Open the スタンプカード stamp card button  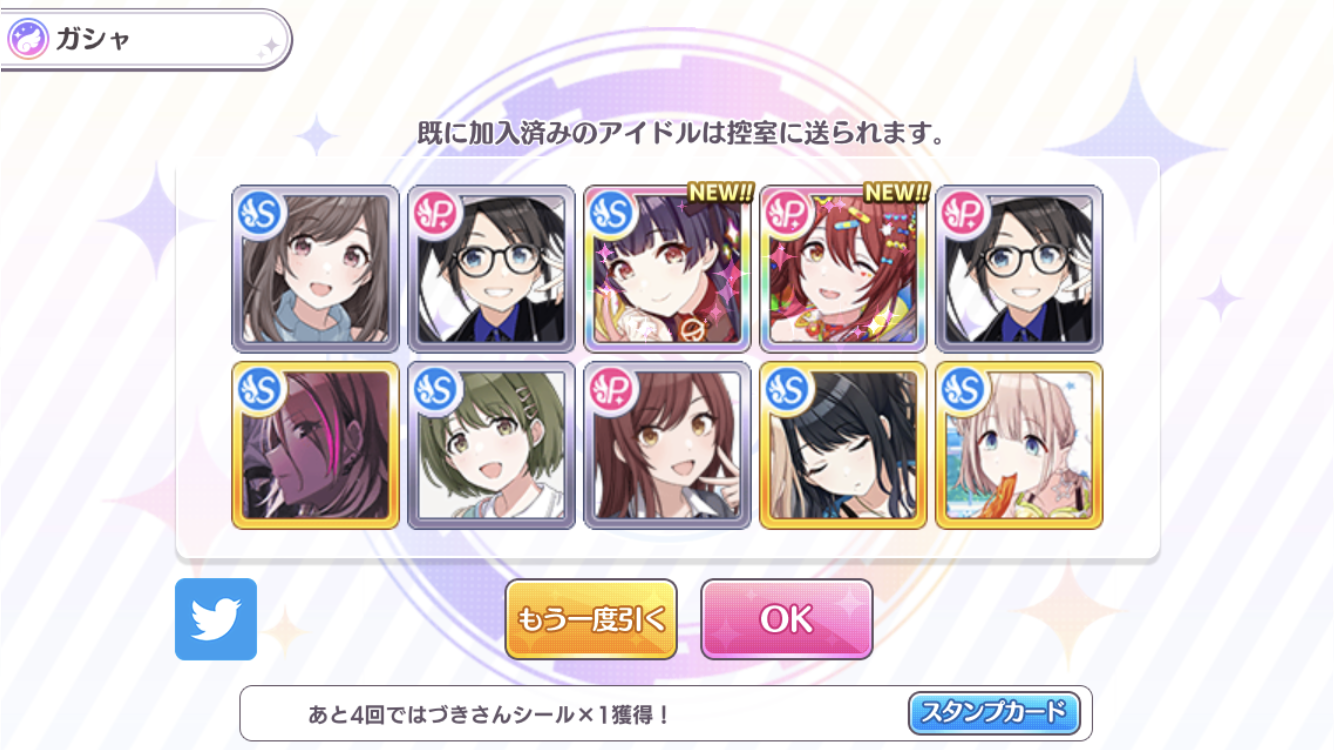994,713
